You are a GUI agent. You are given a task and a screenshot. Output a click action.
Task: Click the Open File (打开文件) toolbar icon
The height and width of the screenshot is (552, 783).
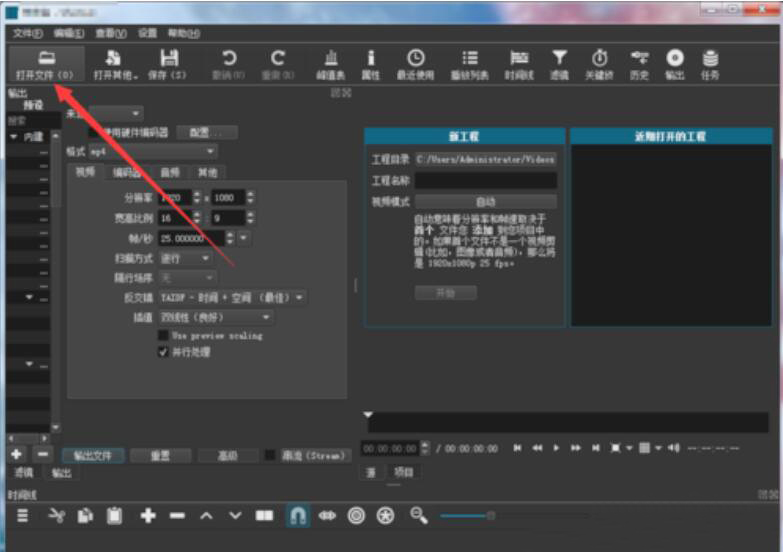44,63
